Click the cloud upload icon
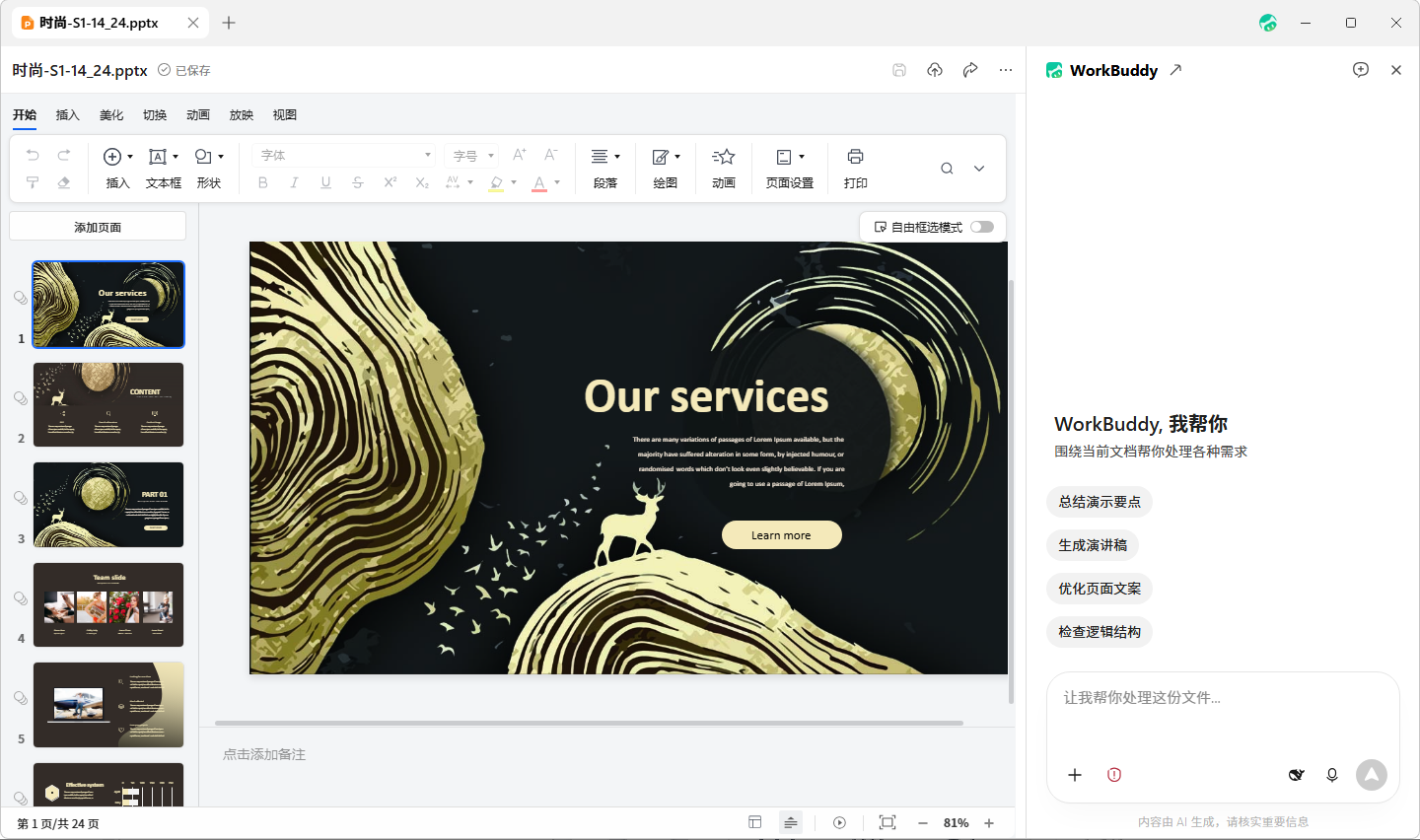This screenshot has height=840, width=1420. 935,70
